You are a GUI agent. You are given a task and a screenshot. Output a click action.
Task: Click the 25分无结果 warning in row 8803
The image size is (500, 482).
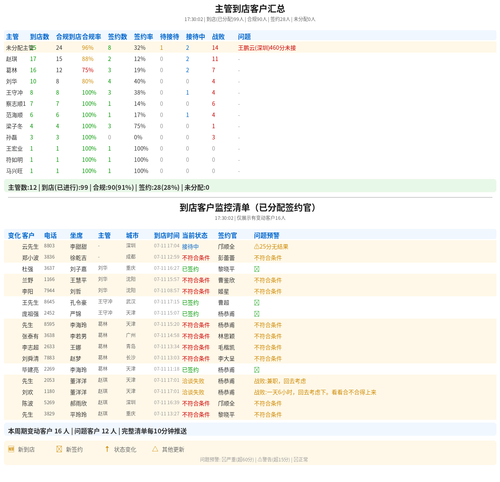[x=271, y=247]
